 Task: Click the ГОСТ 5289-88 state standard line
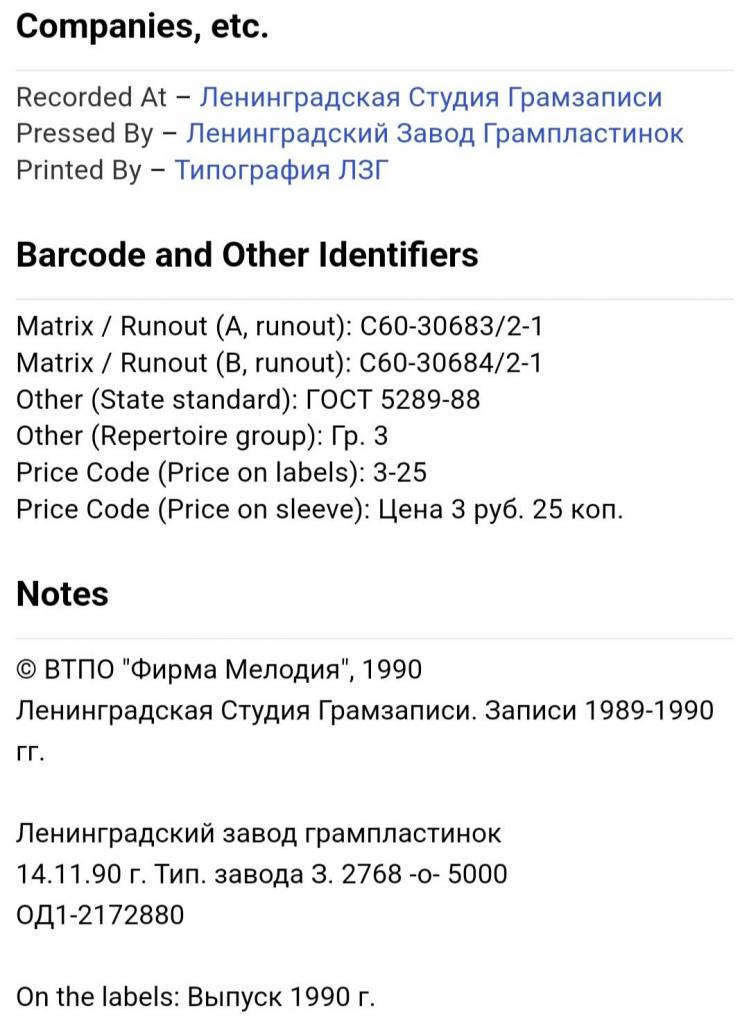point(247,399)
